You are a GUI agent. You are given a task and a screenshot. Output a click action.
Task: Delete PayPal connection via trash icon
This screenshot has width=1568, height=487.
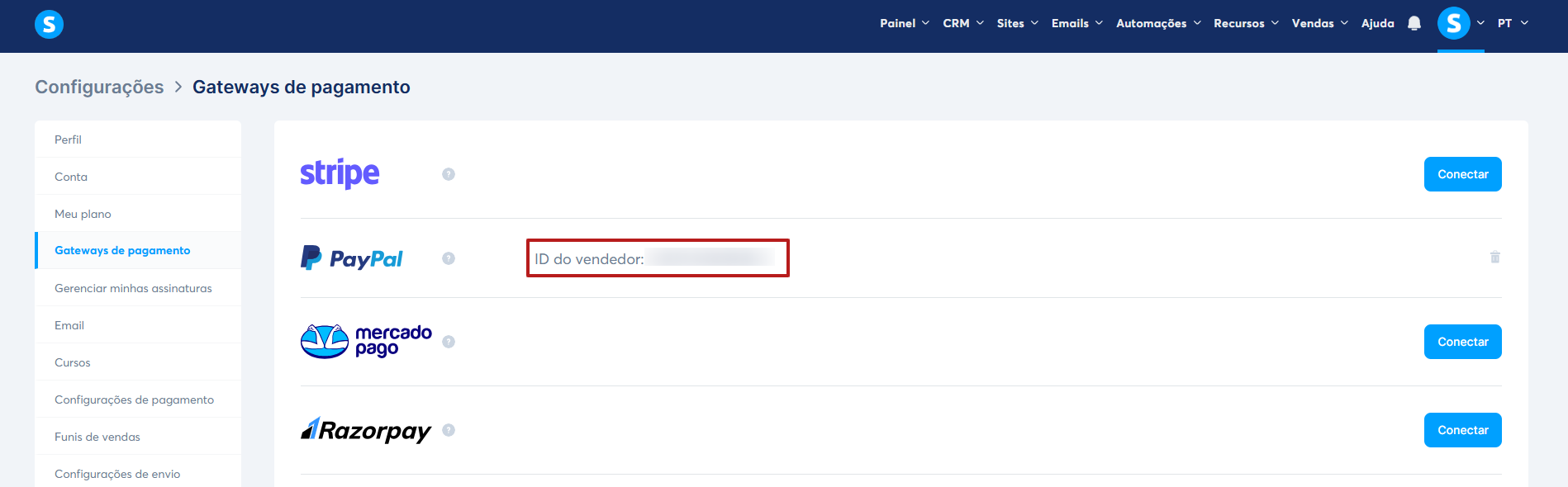click(1494, 258)
